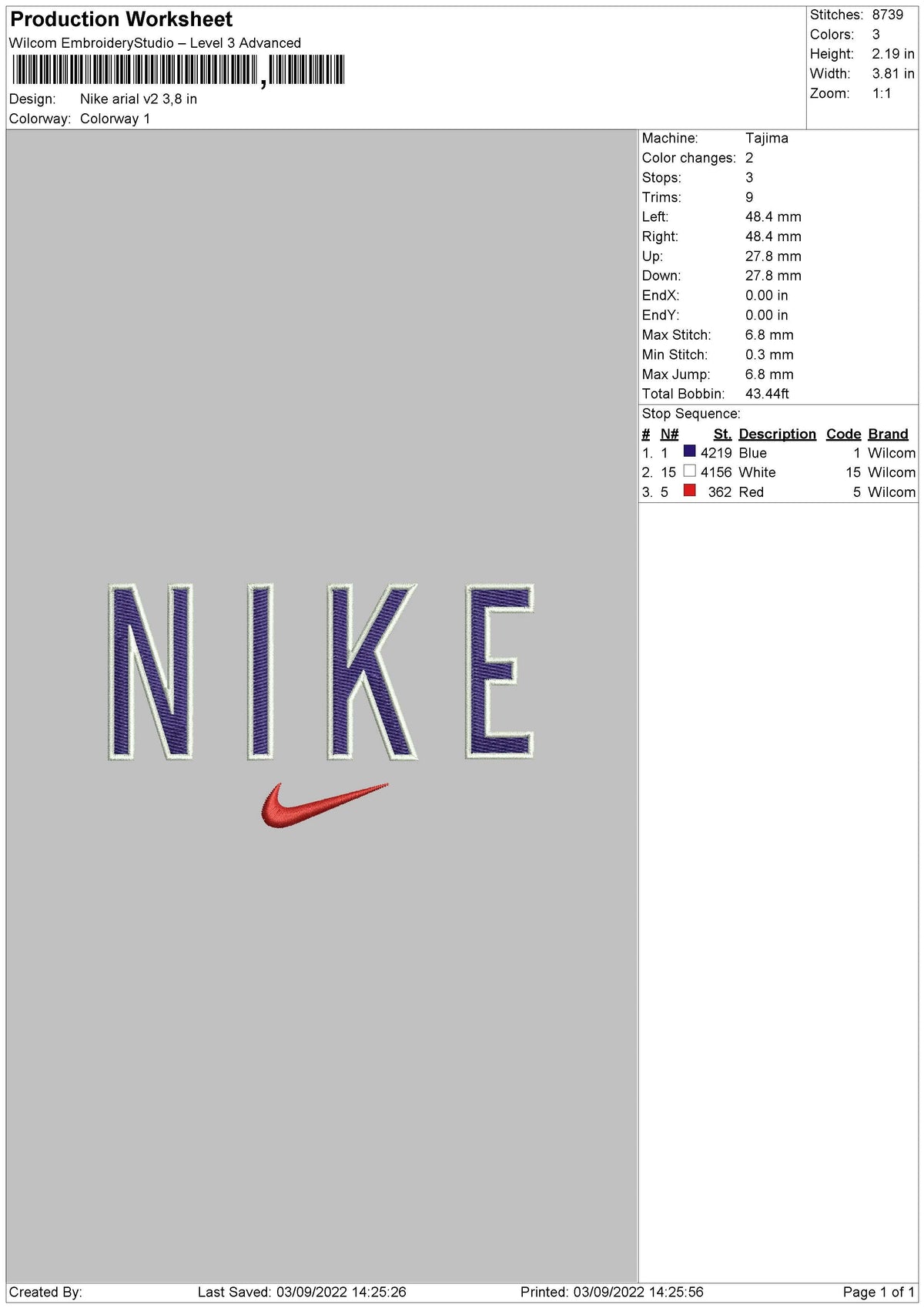Click 'Wilcom EmbroideryStudio – Level 3 Advanced' text
924x1308 pixels.
[x=155, y=43]
